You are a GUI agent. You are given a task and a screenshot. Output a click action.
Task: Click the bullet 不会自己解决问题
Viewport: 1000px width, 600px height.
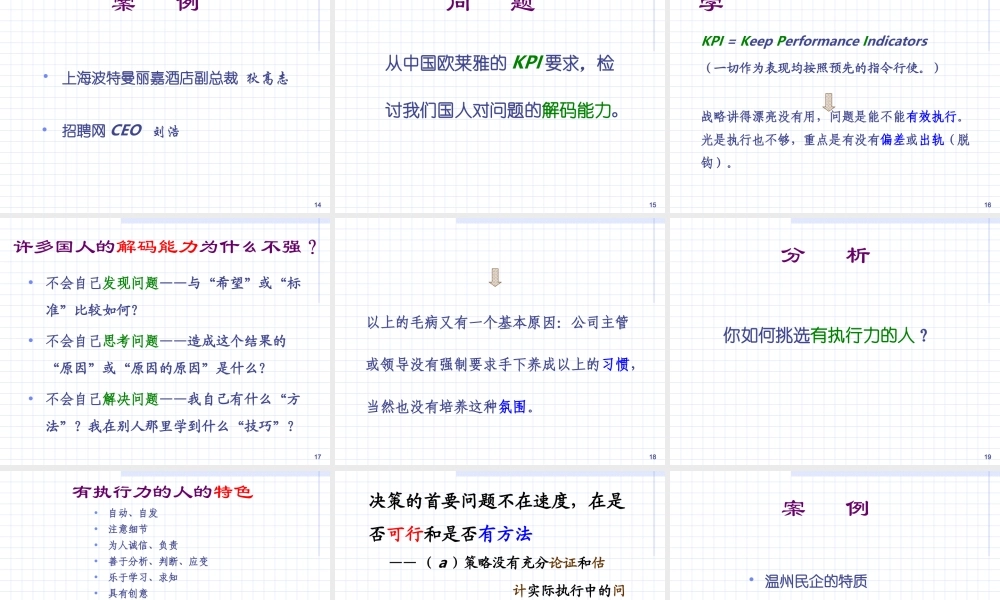173,413
